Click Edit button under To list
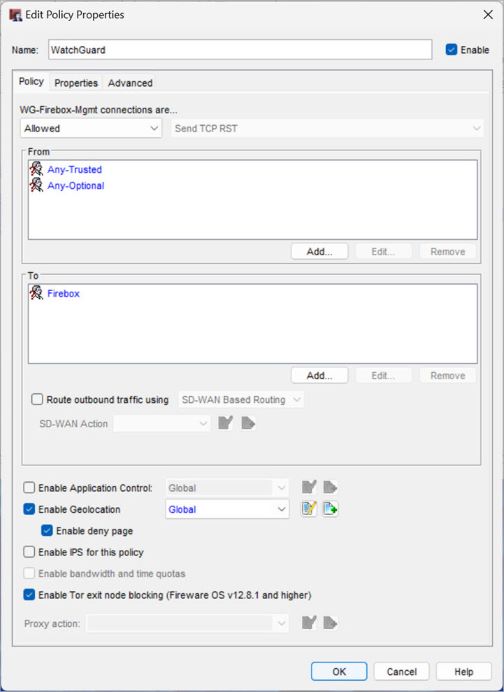 tap(383, 376)
